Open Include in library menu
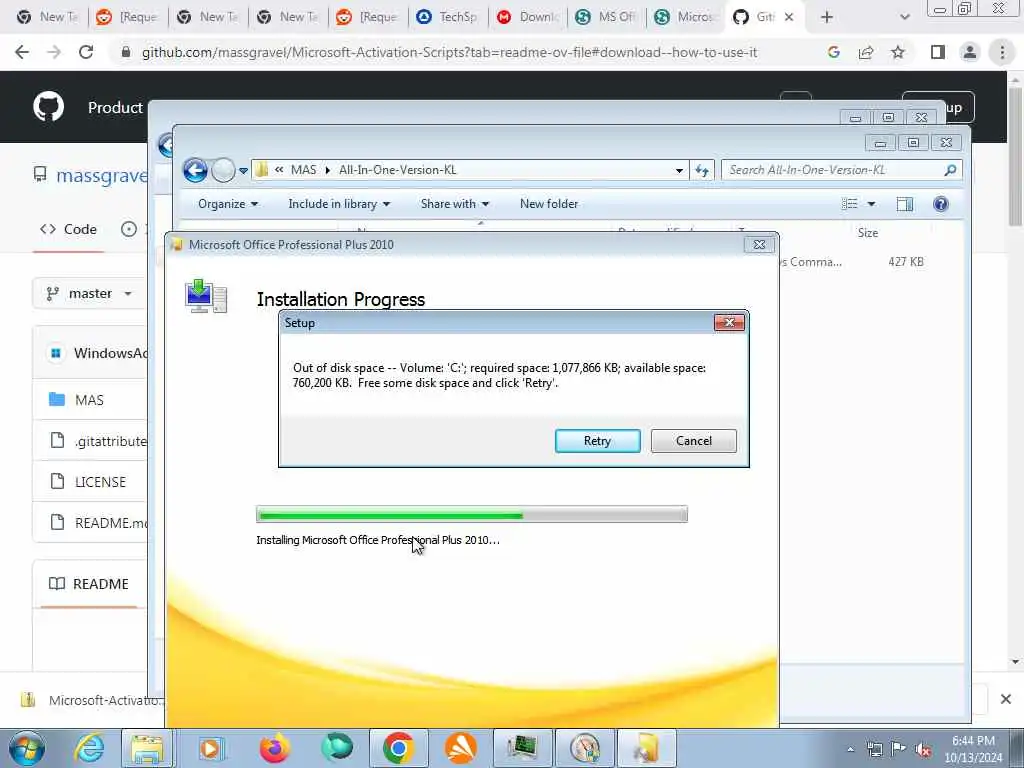Viewport: 1024px width, 768px height. [339, 204]
